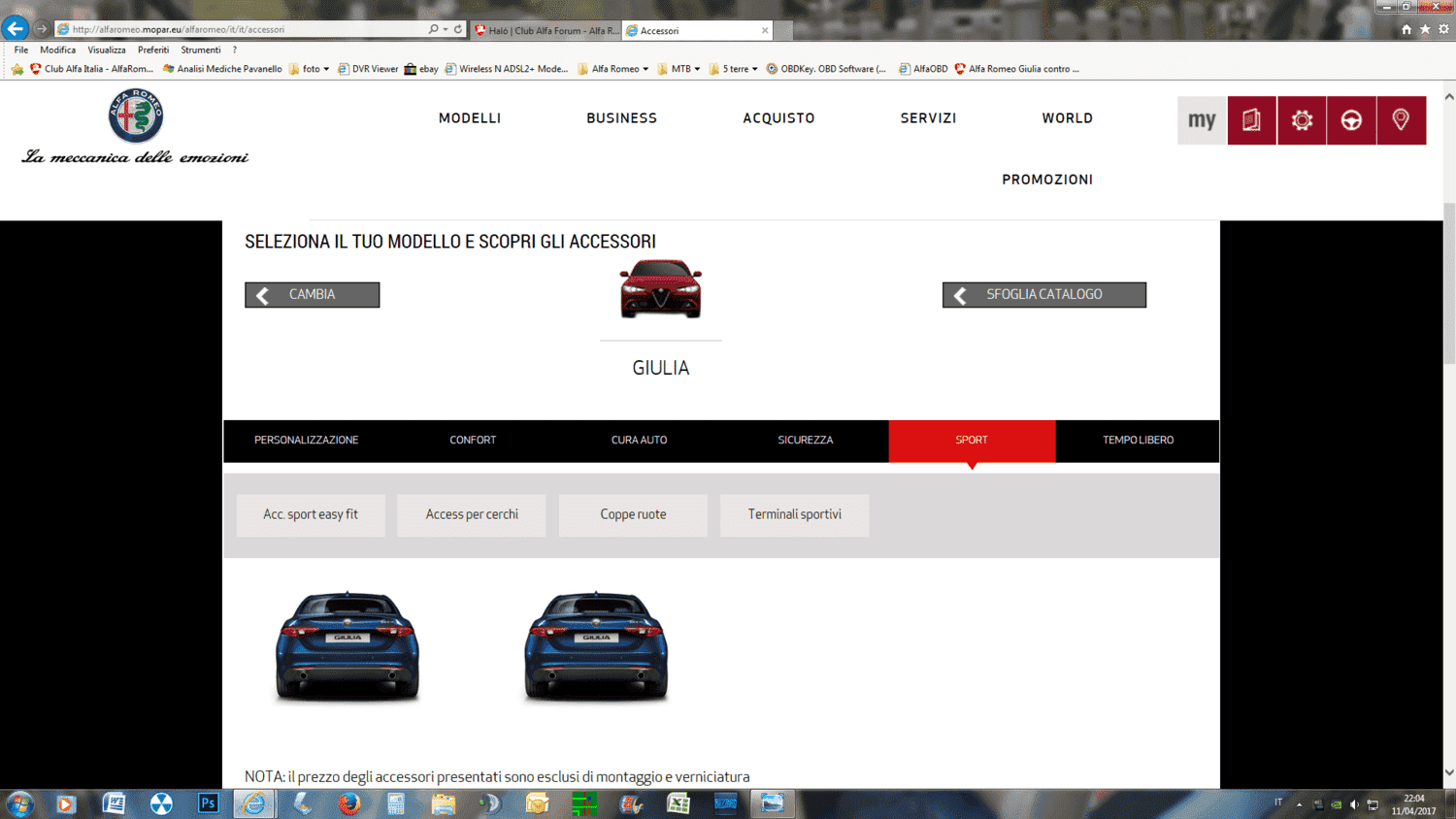Open the media player taskbar icon

coord(66,803)
